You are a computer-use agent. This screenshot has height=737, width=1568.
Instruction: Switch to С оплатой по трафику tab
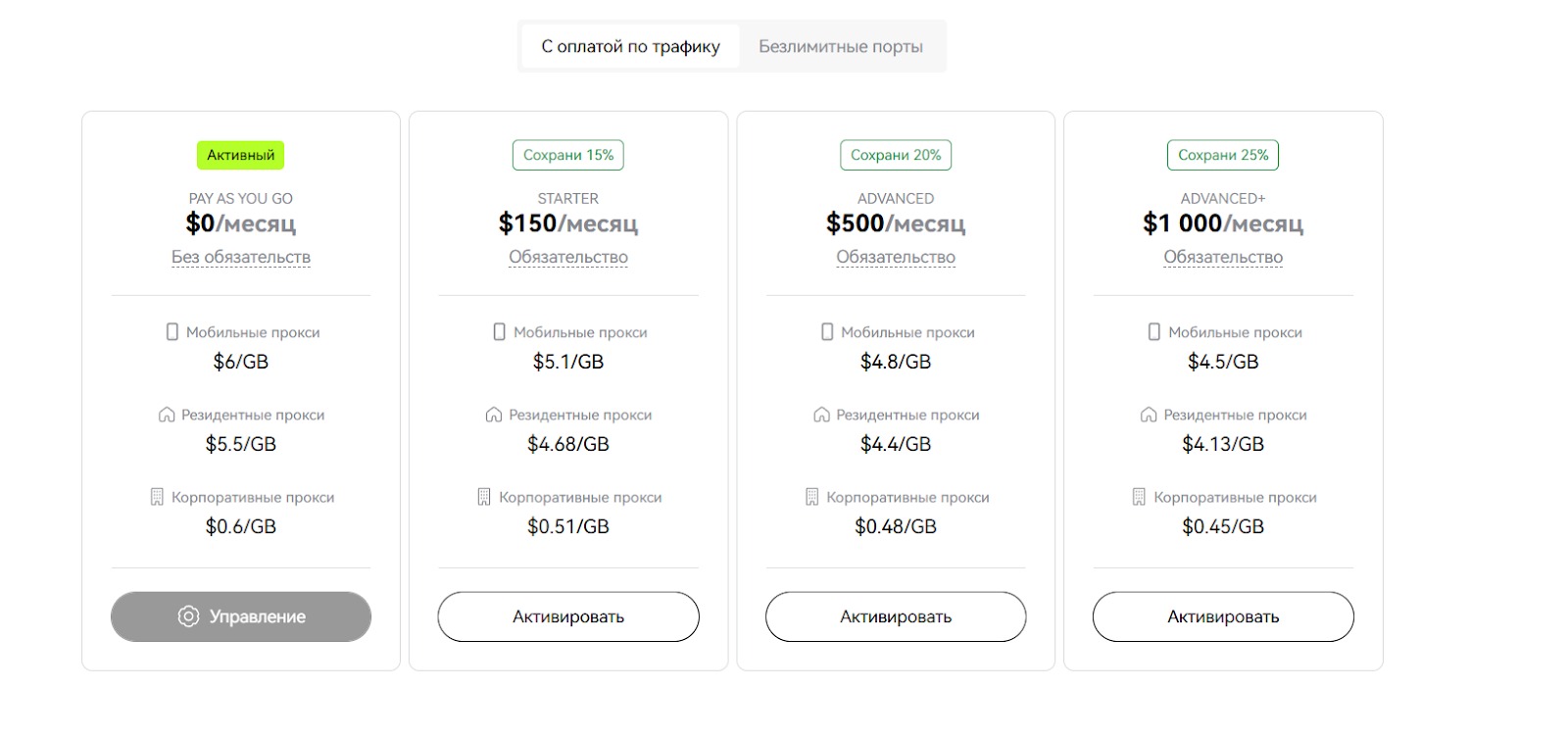coord(630,46)
